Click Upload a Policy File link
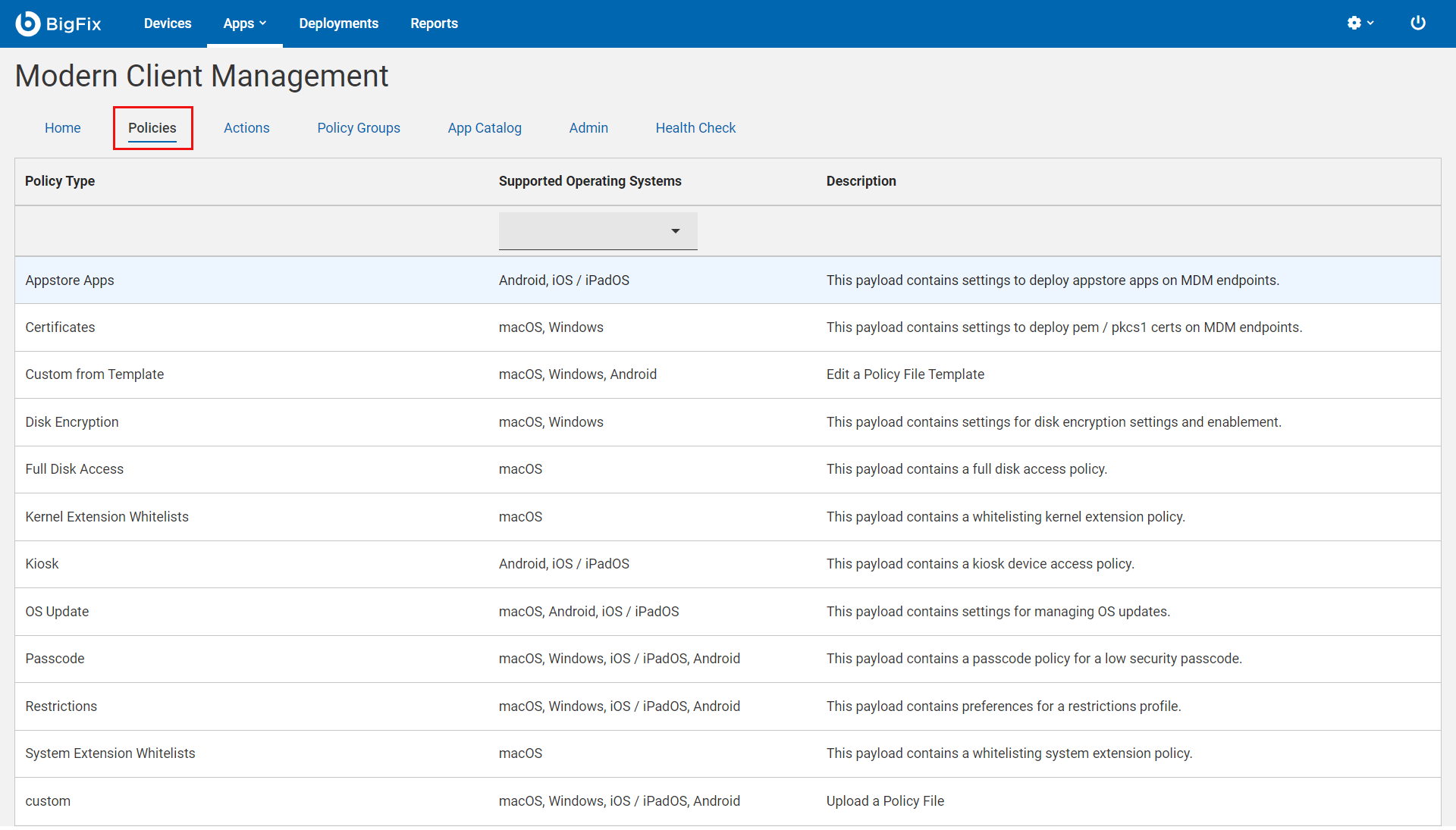The height and width of the screenshot is (830, 1456). click(x=885, y=800)
